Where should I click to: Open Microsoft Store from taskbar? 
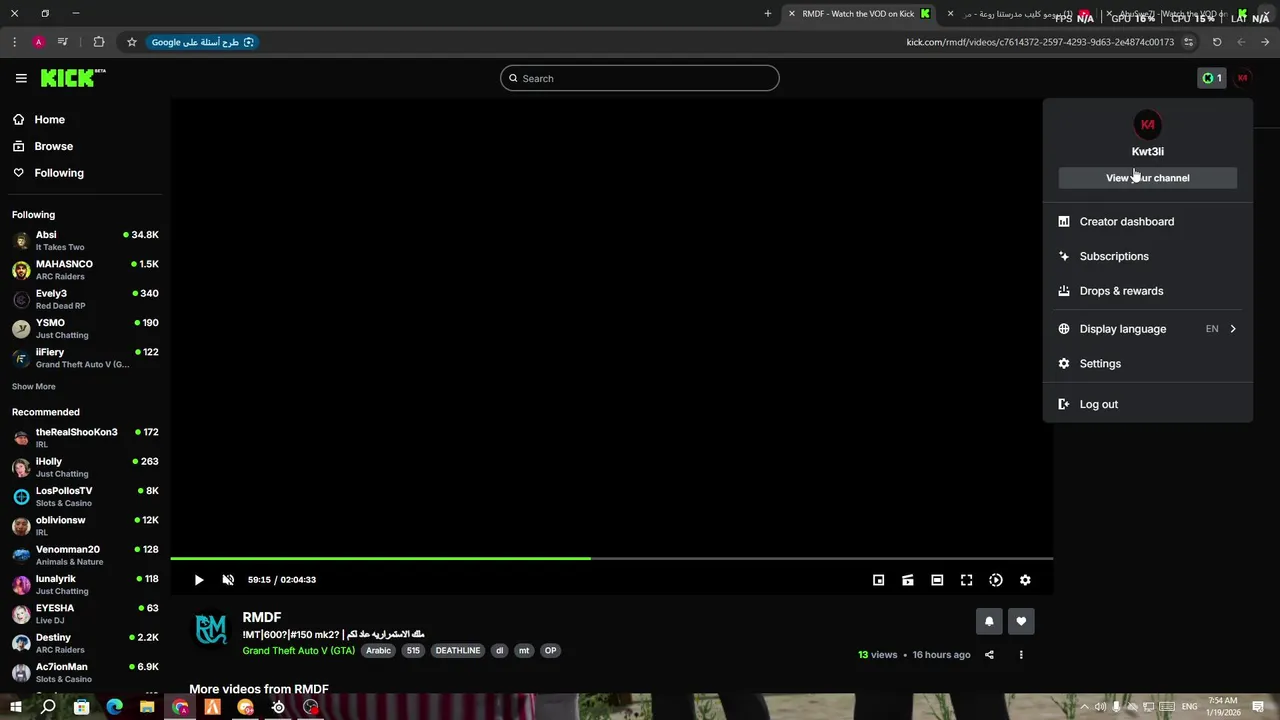[x=81, y=707]
